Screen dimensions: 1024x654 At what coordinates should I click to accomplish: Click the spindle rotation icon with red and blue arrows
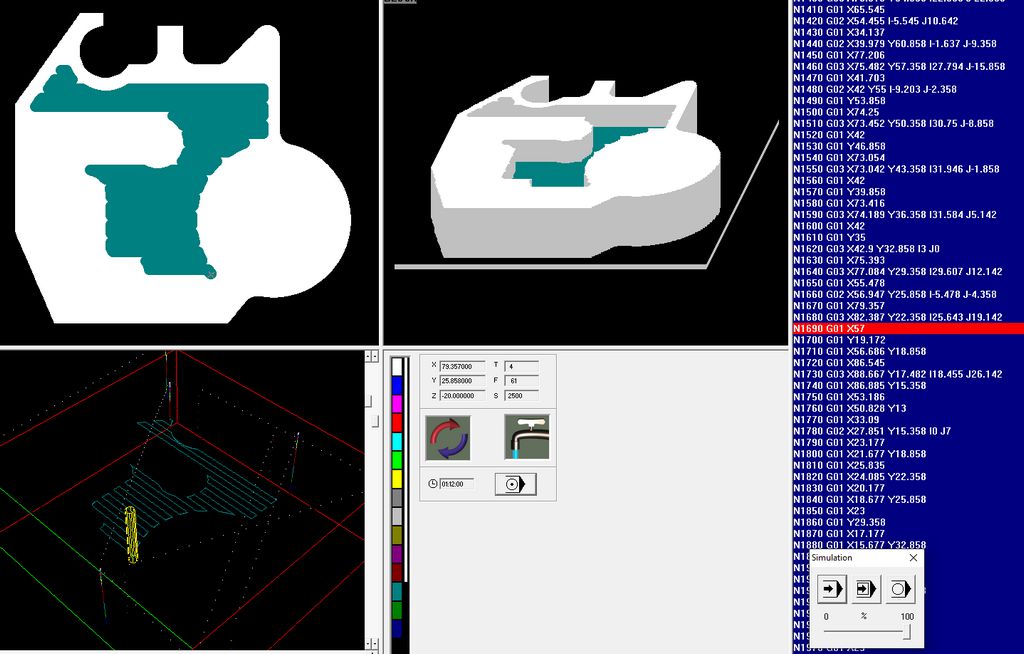tap(447, 438)
